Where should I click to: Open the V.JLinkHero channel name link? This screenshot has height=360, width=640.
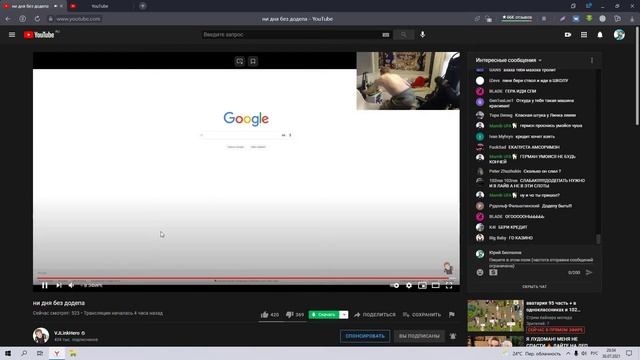[x=67, y=333]
